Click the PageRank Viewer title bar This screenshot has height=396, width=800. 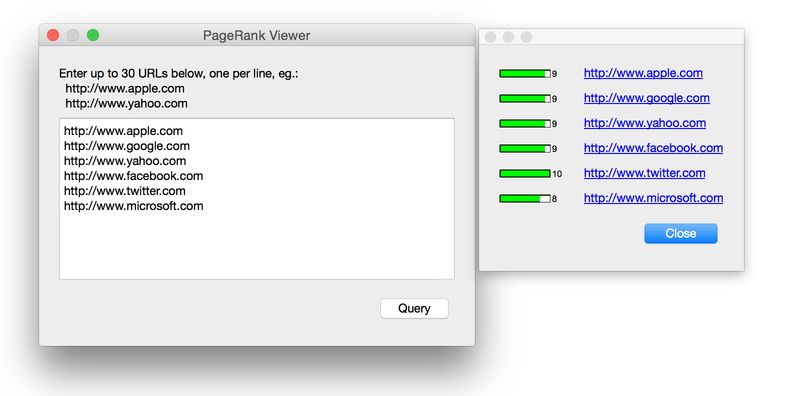pyautogui.click(x=257, y=35)
